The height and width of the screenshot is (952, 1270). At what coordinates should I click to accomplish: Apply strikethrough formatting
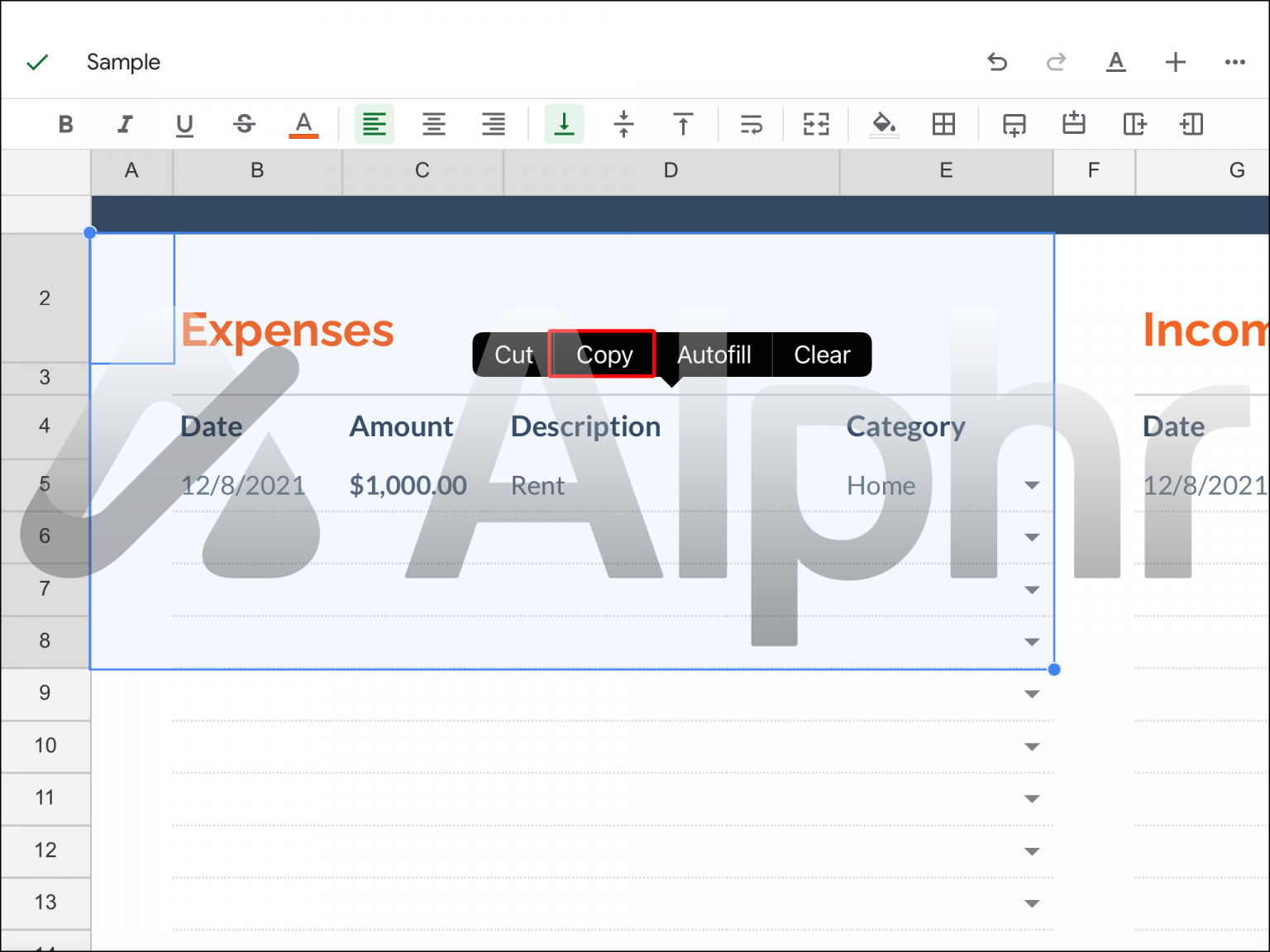pos(245,125)
